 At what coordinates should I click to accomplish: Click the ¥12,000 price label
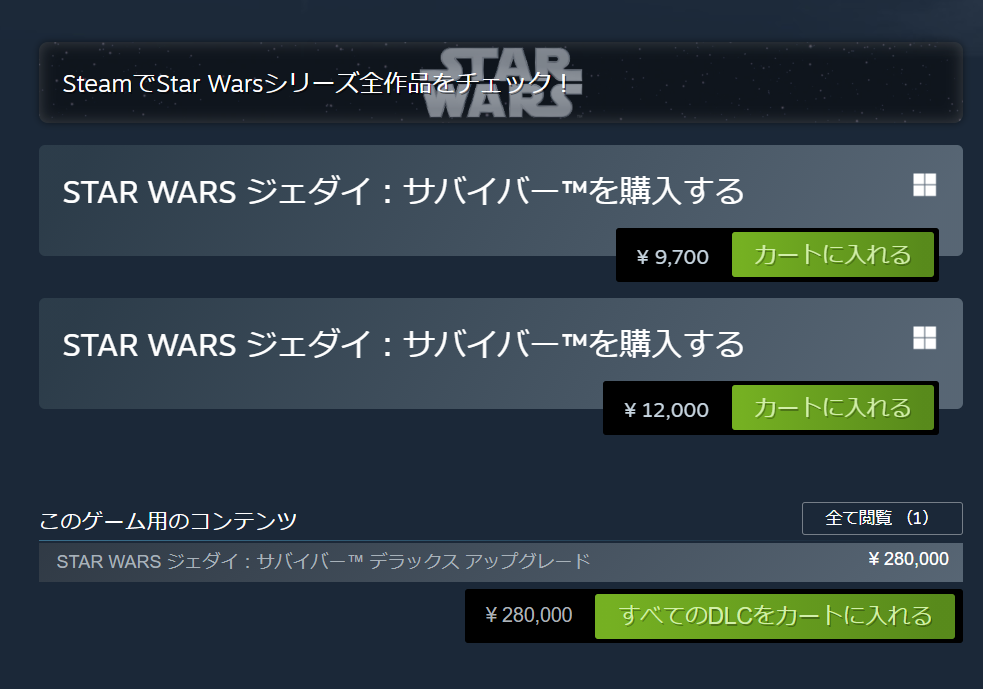tap(666, 410)
